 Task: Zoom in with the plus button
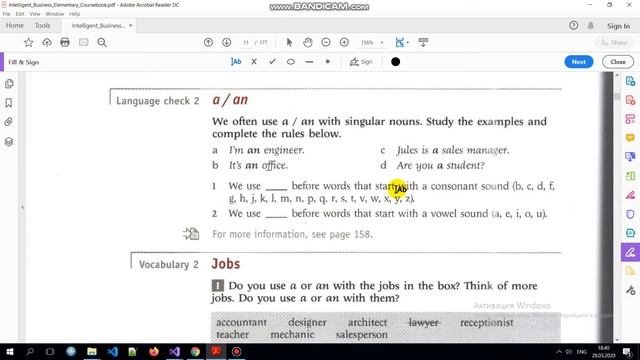tap(344, 42)
